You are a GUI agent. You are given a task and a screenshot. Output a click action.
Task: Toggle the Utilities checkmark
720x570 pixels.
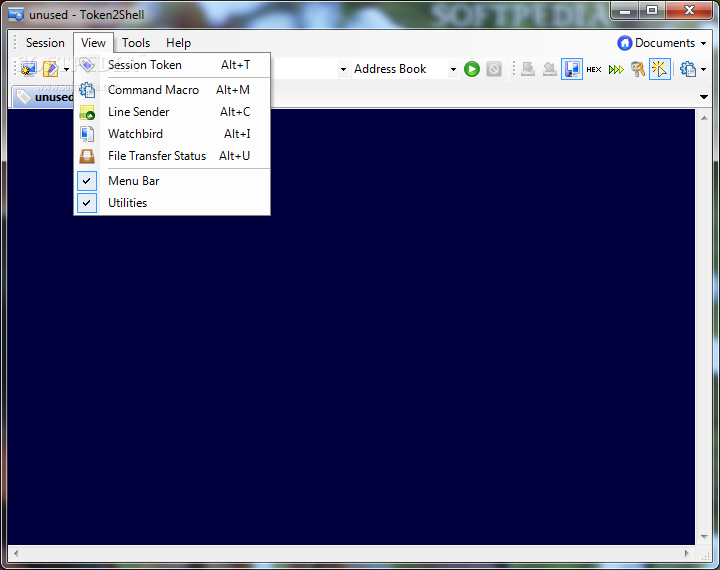click(87, 203)
